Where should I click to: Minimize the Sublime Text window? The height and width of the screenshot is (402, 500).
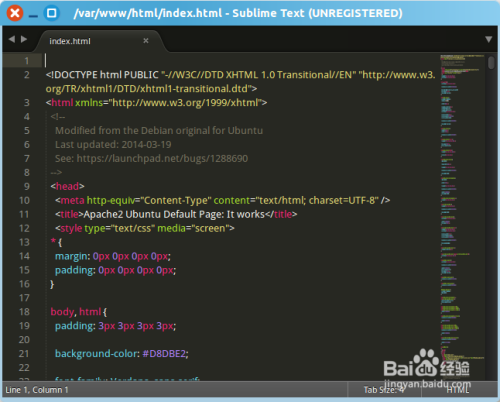(x=33, y=16)
